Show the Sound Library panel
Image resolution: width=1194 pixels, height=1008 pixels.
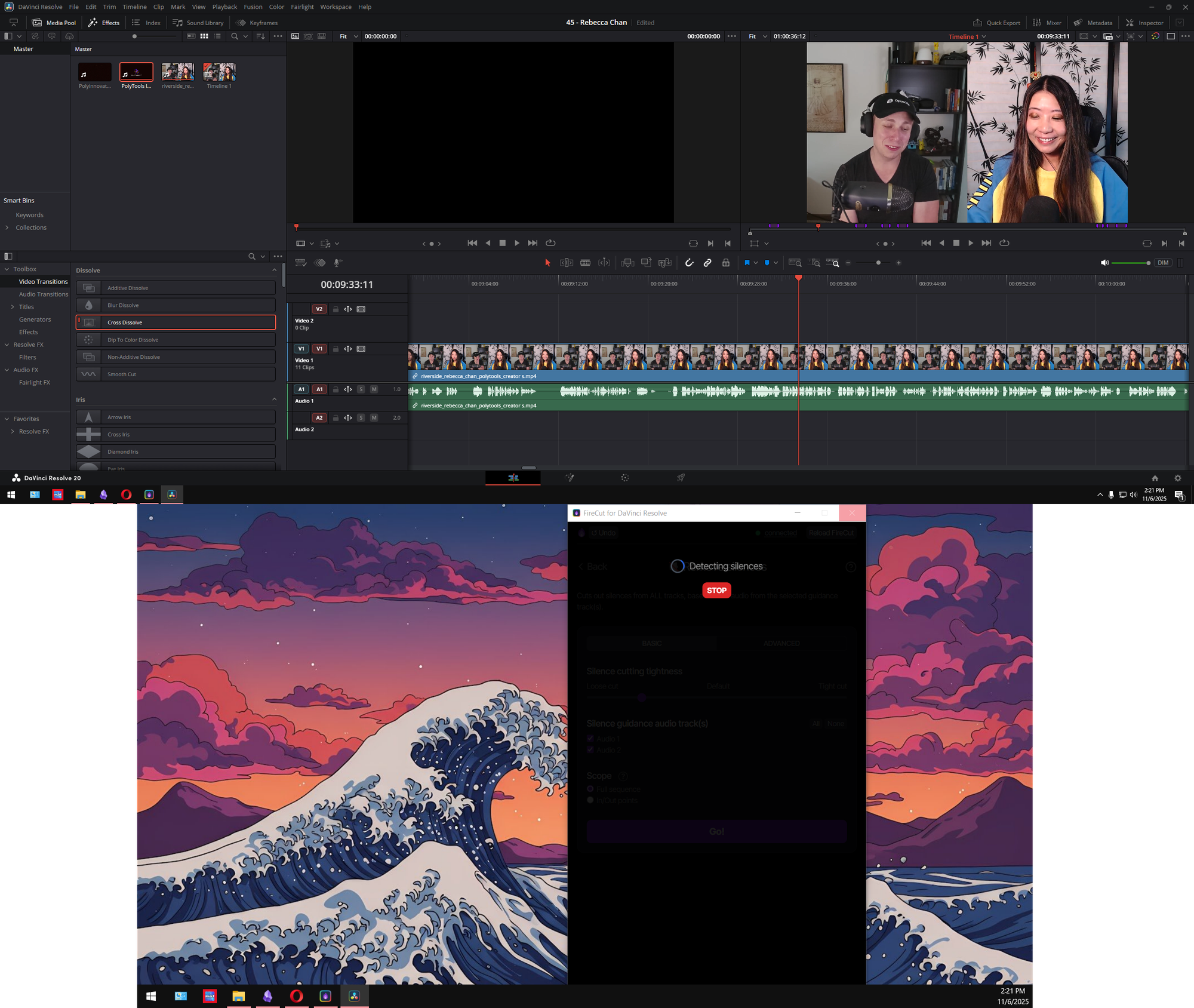(x=198, y=23)
